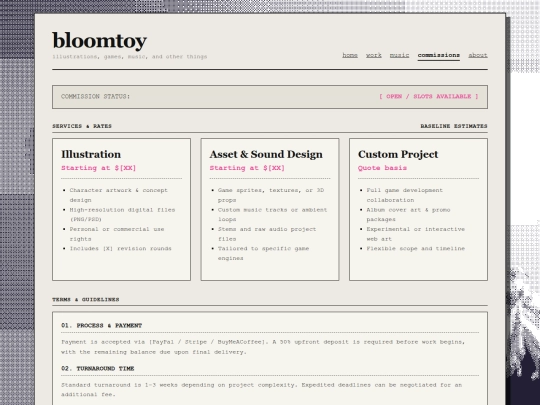Click the TERMS & GUIDELINES heading

[x=86, y=300]
